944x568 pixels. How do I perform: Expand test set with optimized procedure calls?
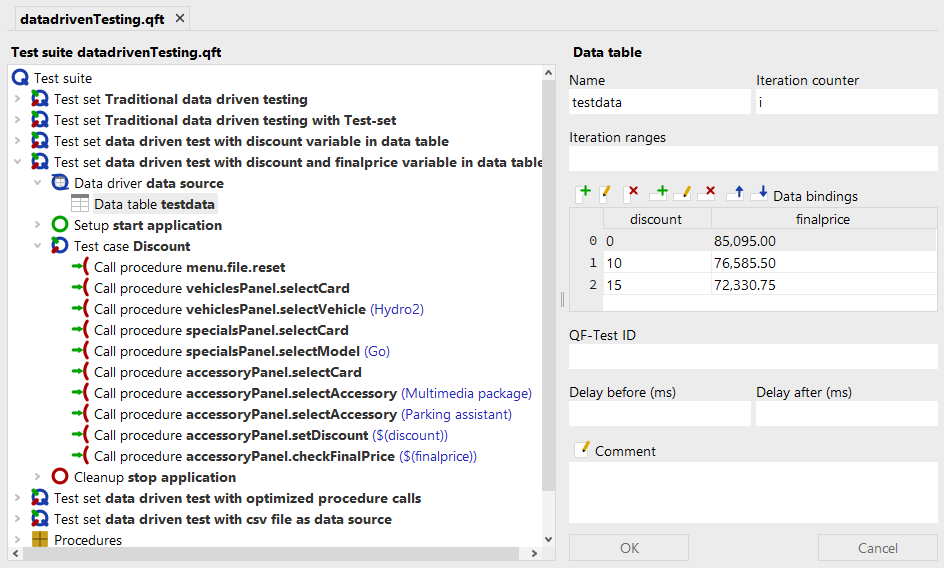(17, 498)
